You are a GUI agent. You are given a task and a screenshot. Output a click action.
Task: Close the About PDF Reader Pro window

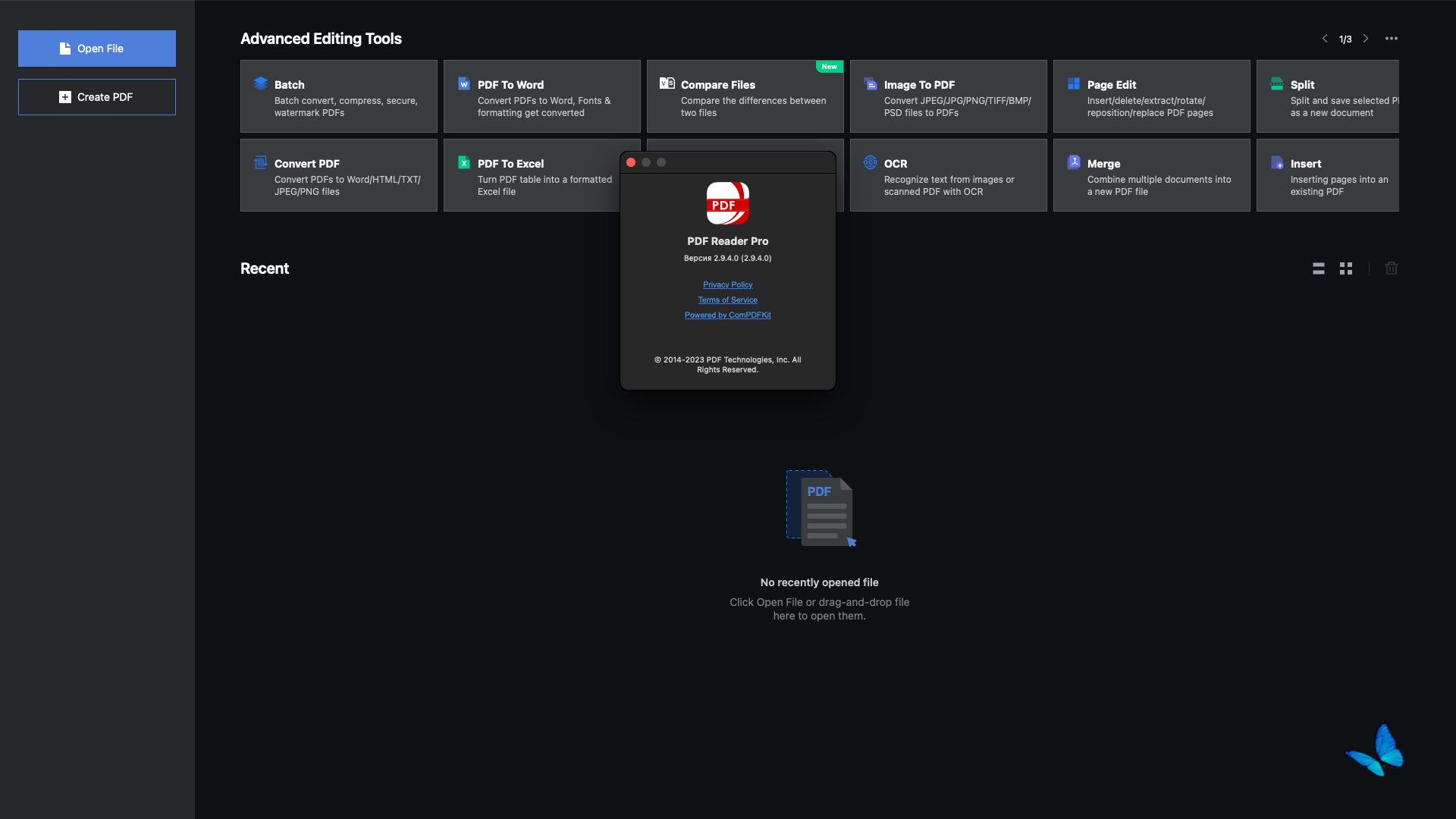tap(631, 162)
